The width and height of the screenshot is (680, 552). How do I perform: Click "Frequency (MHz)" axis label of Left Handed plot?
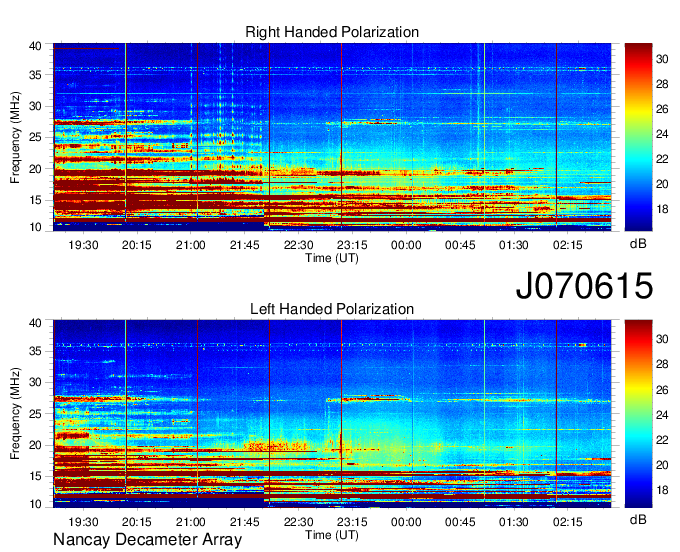click(15, 414)
